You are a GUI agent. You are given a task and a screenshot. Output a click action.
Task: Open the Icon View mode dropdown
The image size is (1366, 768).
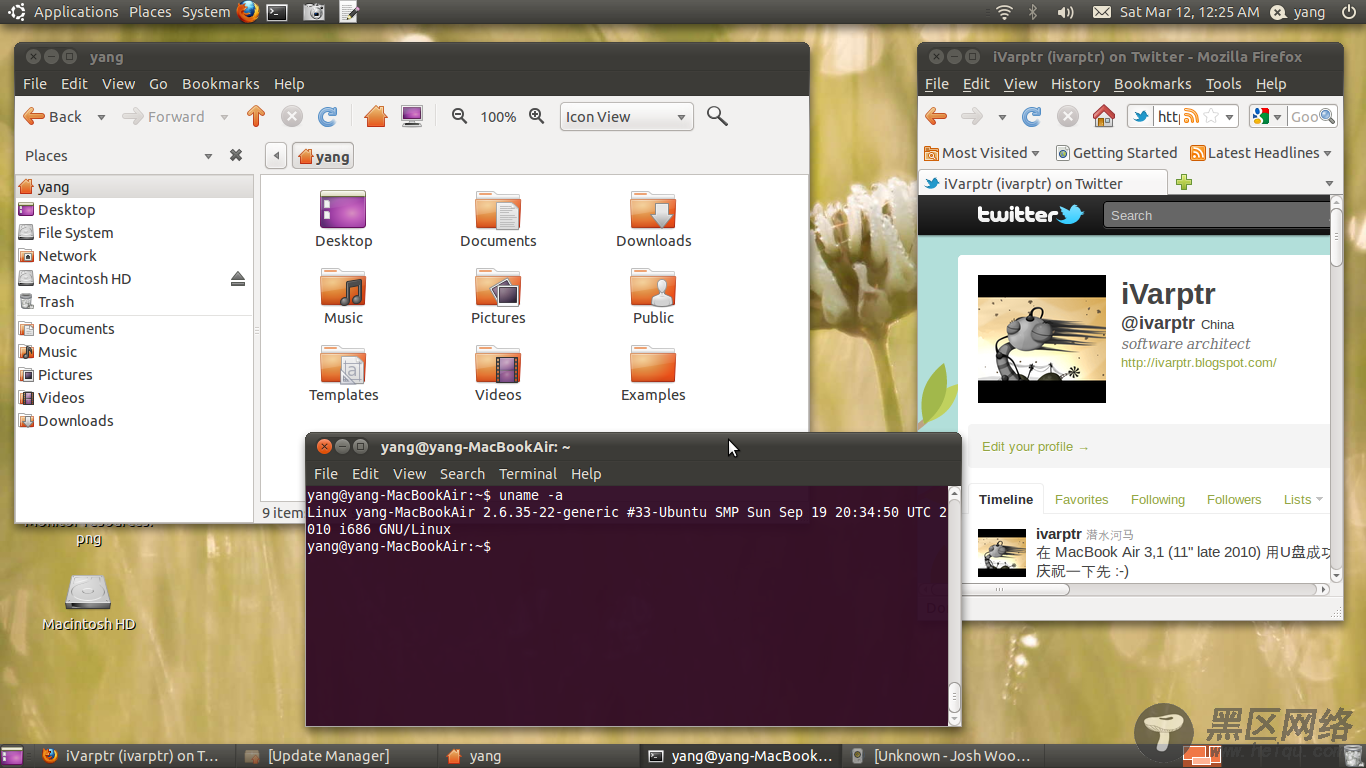tap(627, 117)
